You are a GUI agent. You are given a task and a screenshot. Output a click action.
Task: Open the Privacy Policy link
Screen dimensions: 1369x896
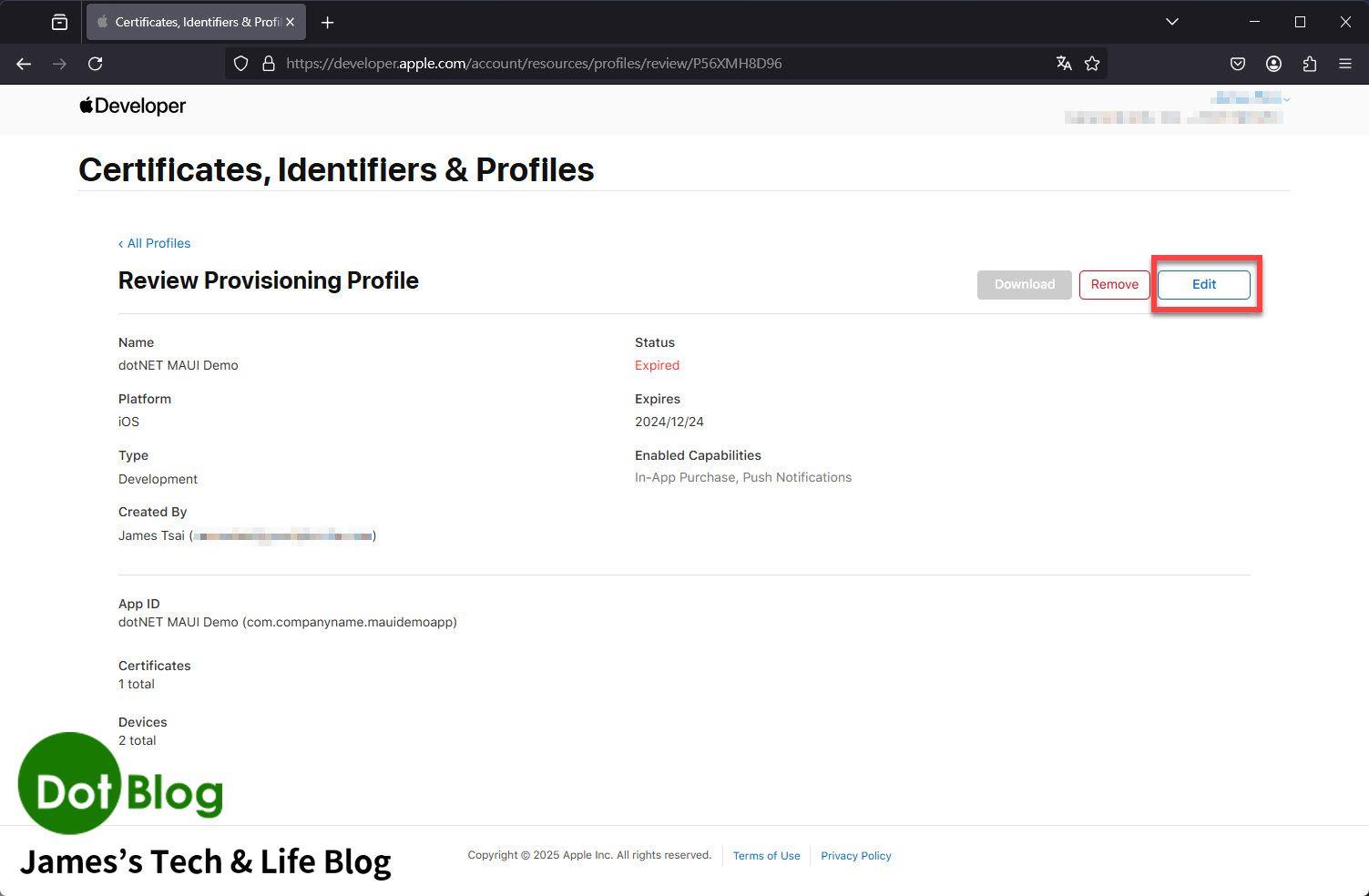coord(856,856)
